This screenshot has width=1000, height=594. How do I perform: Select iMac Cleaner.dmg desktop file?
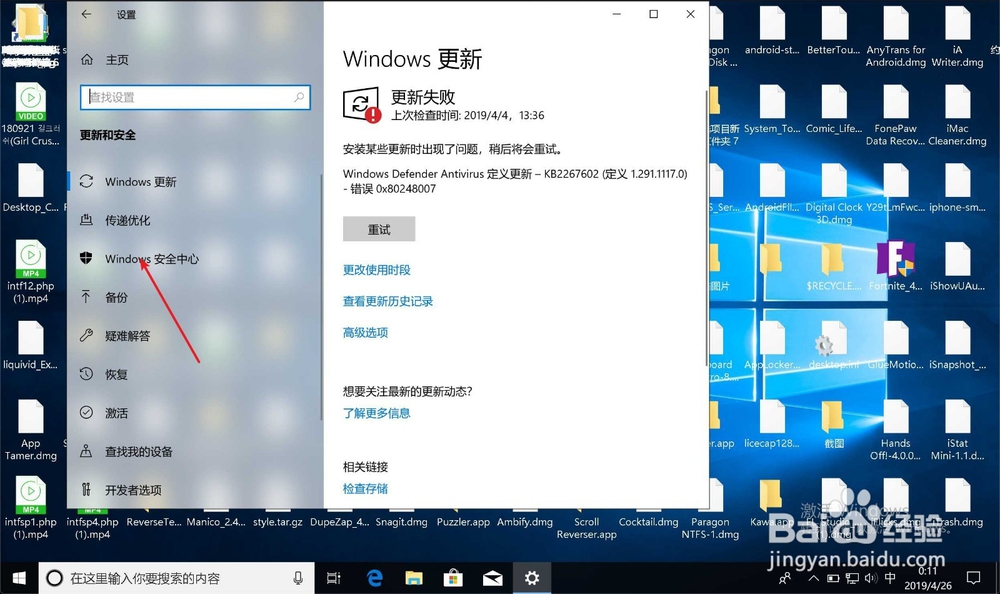coord(957,115)
